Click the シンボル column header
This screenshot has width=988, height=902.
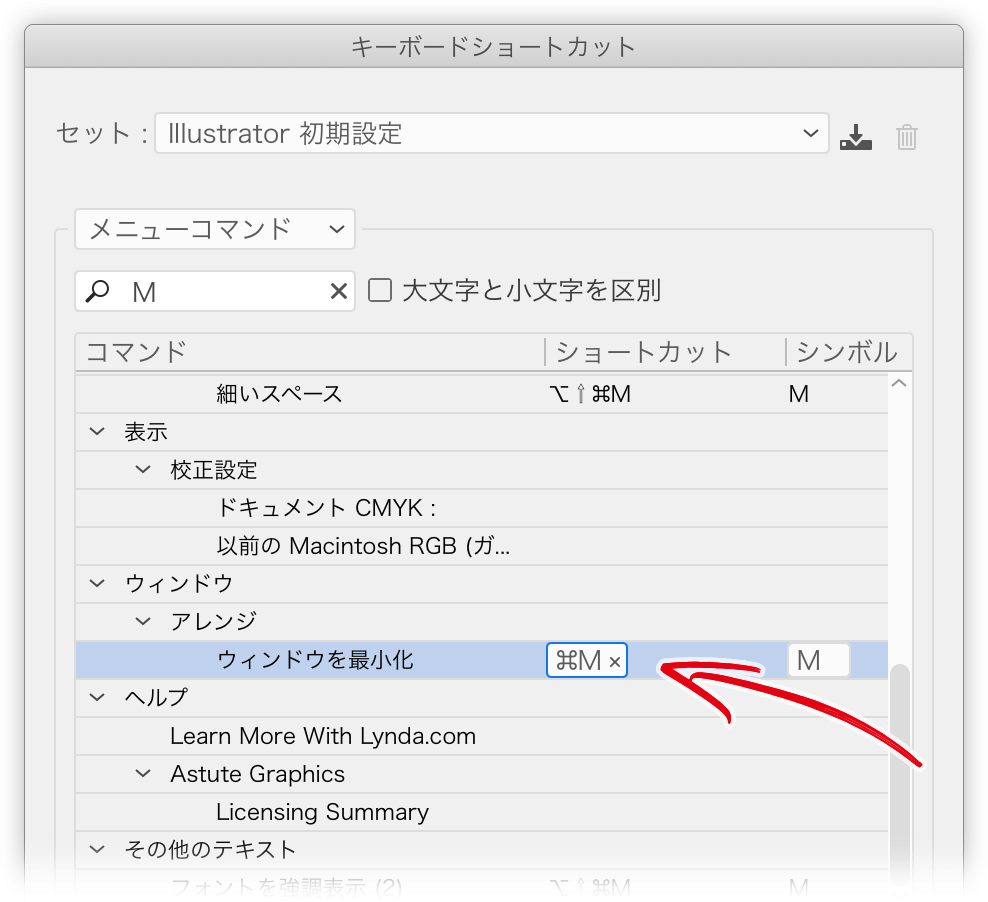point(849,351)
